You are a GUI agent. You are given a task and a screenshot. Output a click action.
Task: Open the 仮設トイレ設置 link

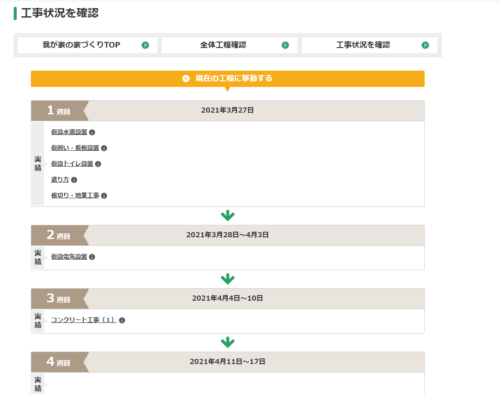72,164
